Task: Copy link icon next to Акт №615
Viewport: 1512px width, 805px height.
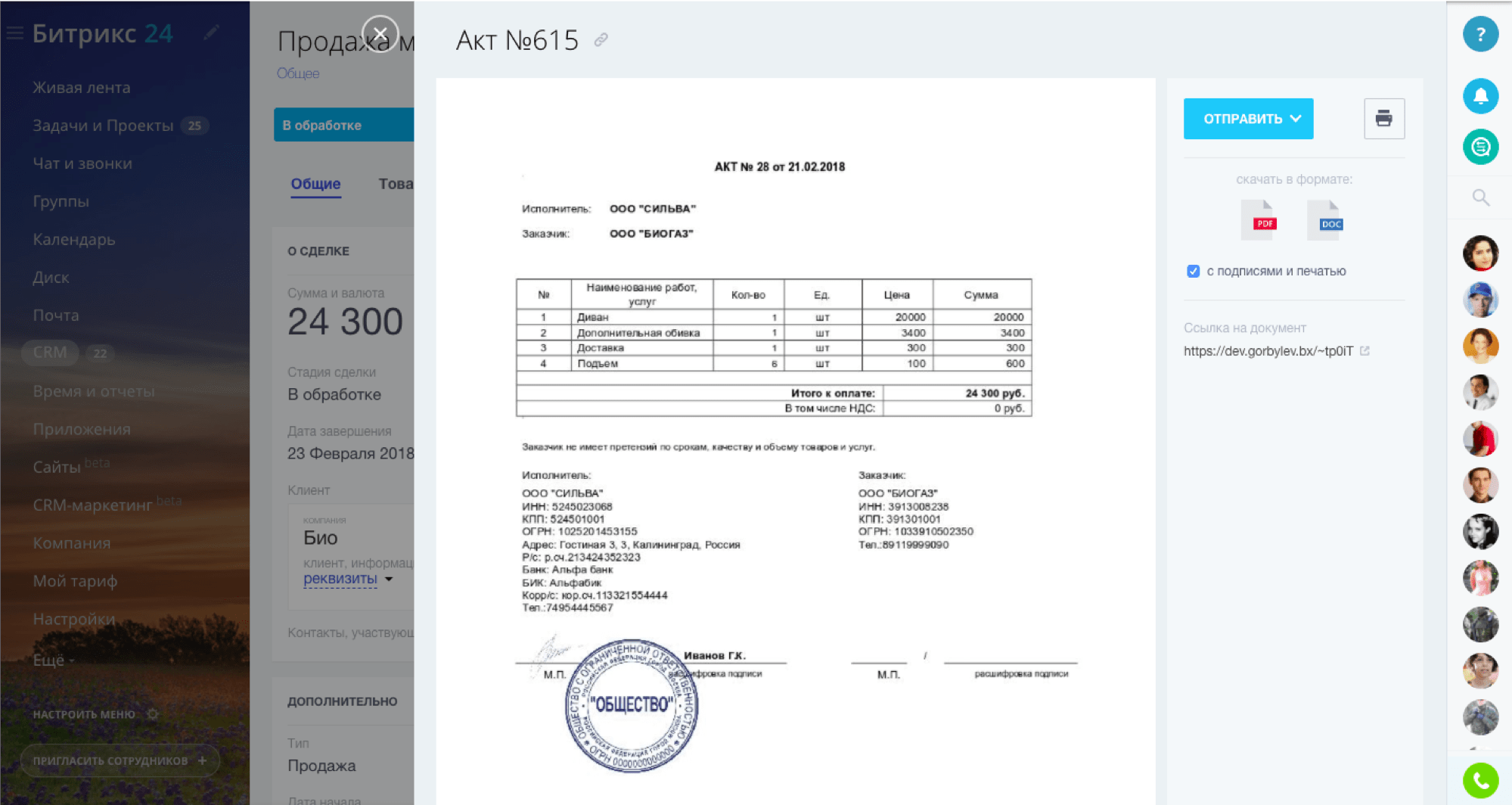Action: click(601, 40)
